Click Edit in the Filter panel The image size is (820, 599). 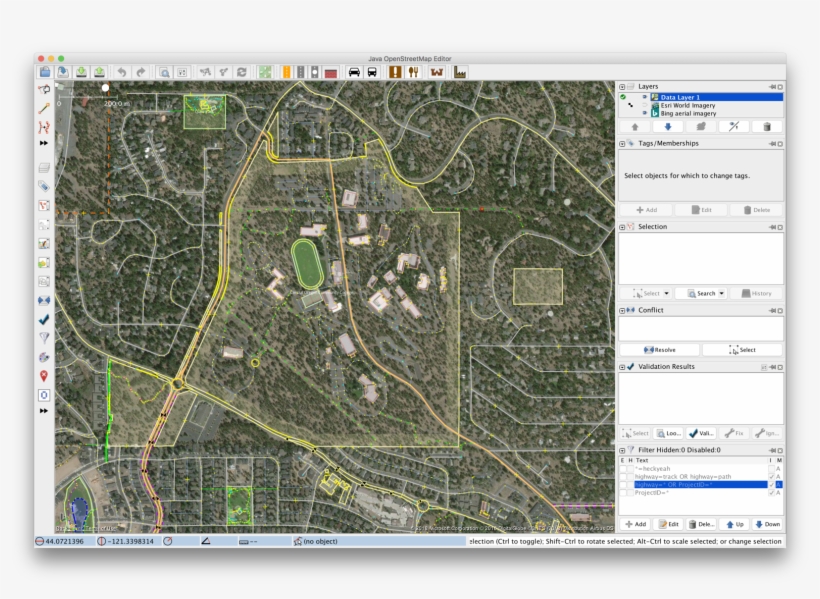[668, 523]
